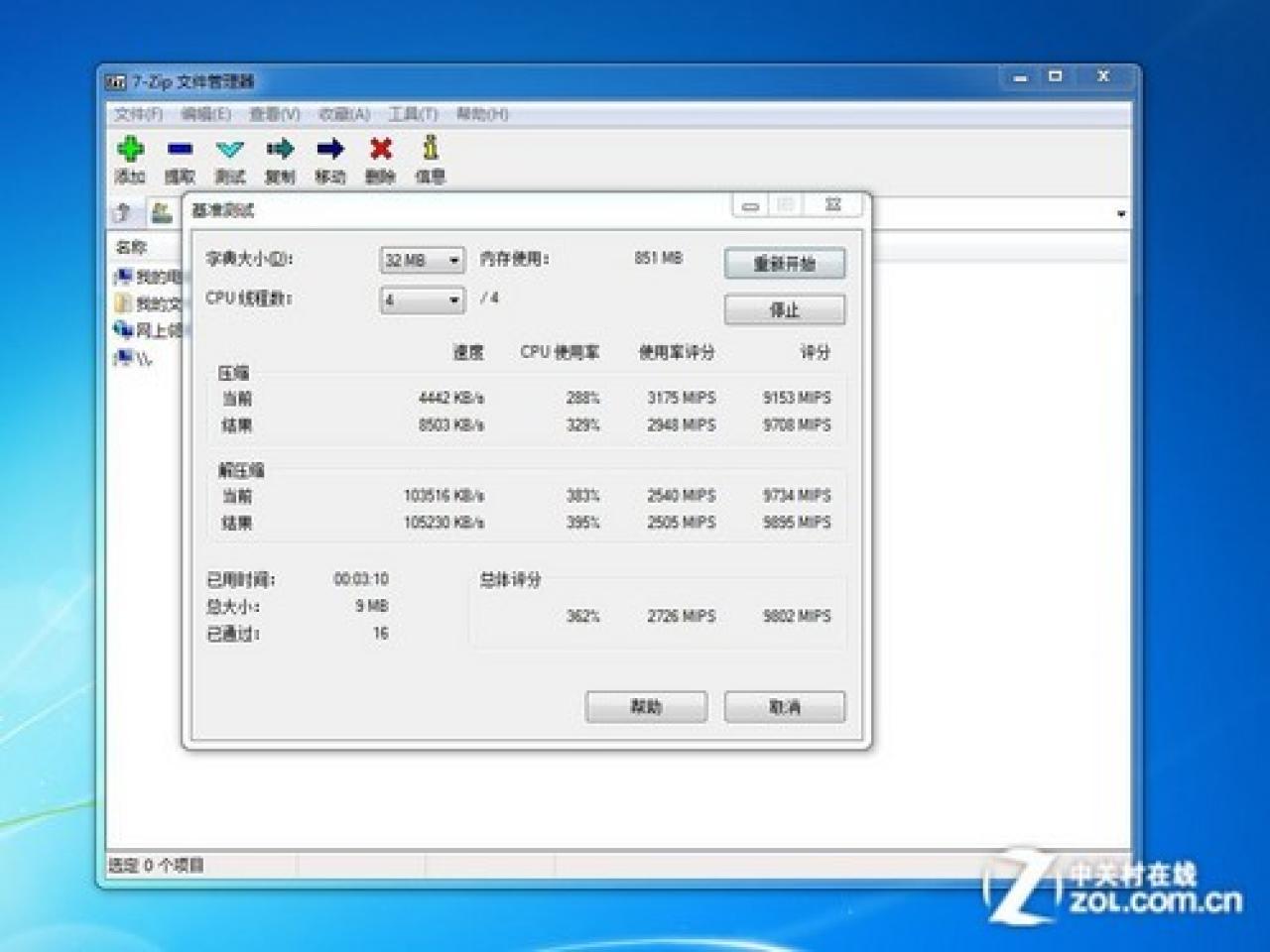This screenshot has width=1270, height=952.
Task: Click the Copy (复制) arrow icon
Action: click(x=280, y=149)
